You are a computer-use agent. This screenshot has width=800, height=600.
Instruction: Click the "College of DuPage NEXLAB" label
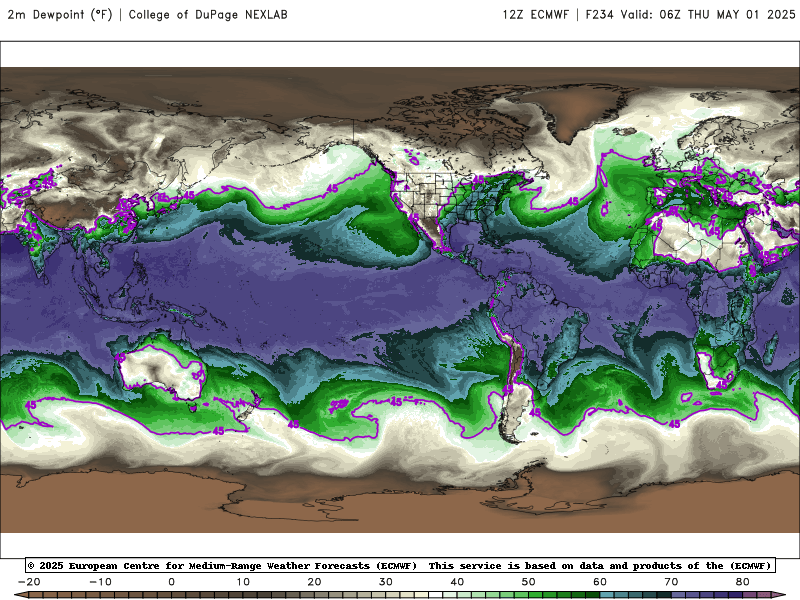[208, 15]
